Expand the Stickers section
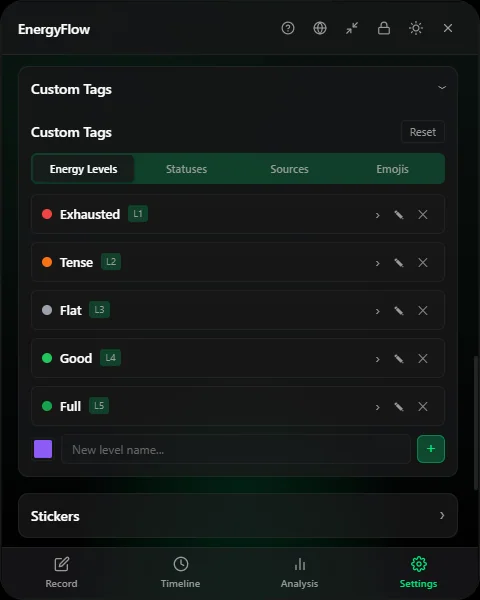The height and width of the screenshot is (600, 480). point(238,516)
